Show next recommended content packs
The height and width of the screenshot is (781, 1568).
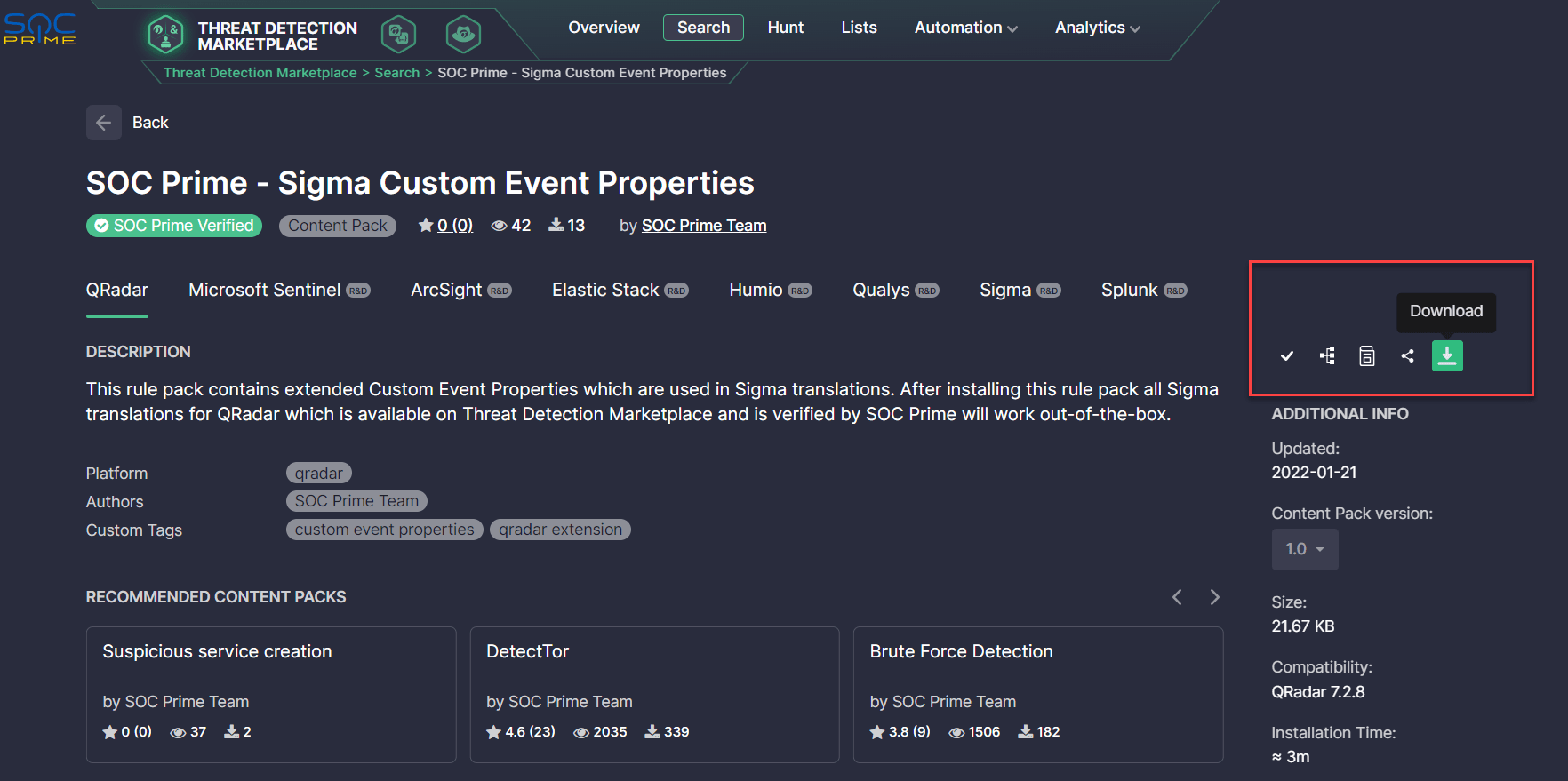tap(1214, 597)
